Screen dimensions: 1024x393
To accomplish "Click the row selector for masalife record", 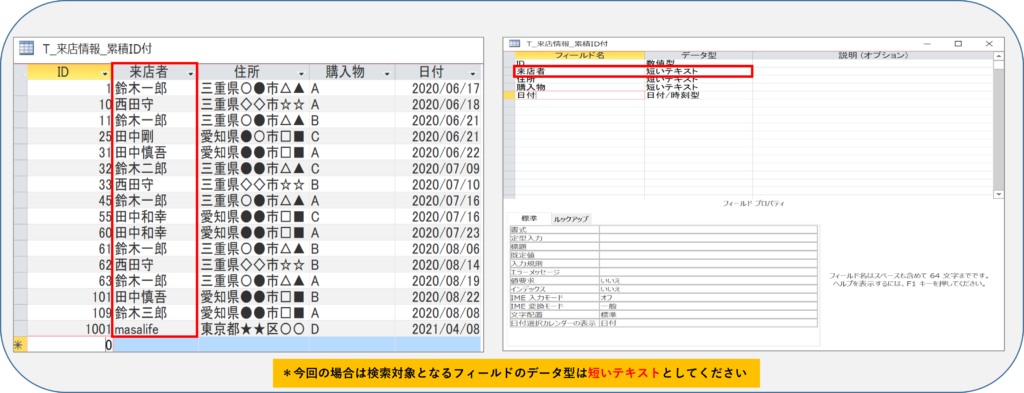I will [x=20, y=328].
